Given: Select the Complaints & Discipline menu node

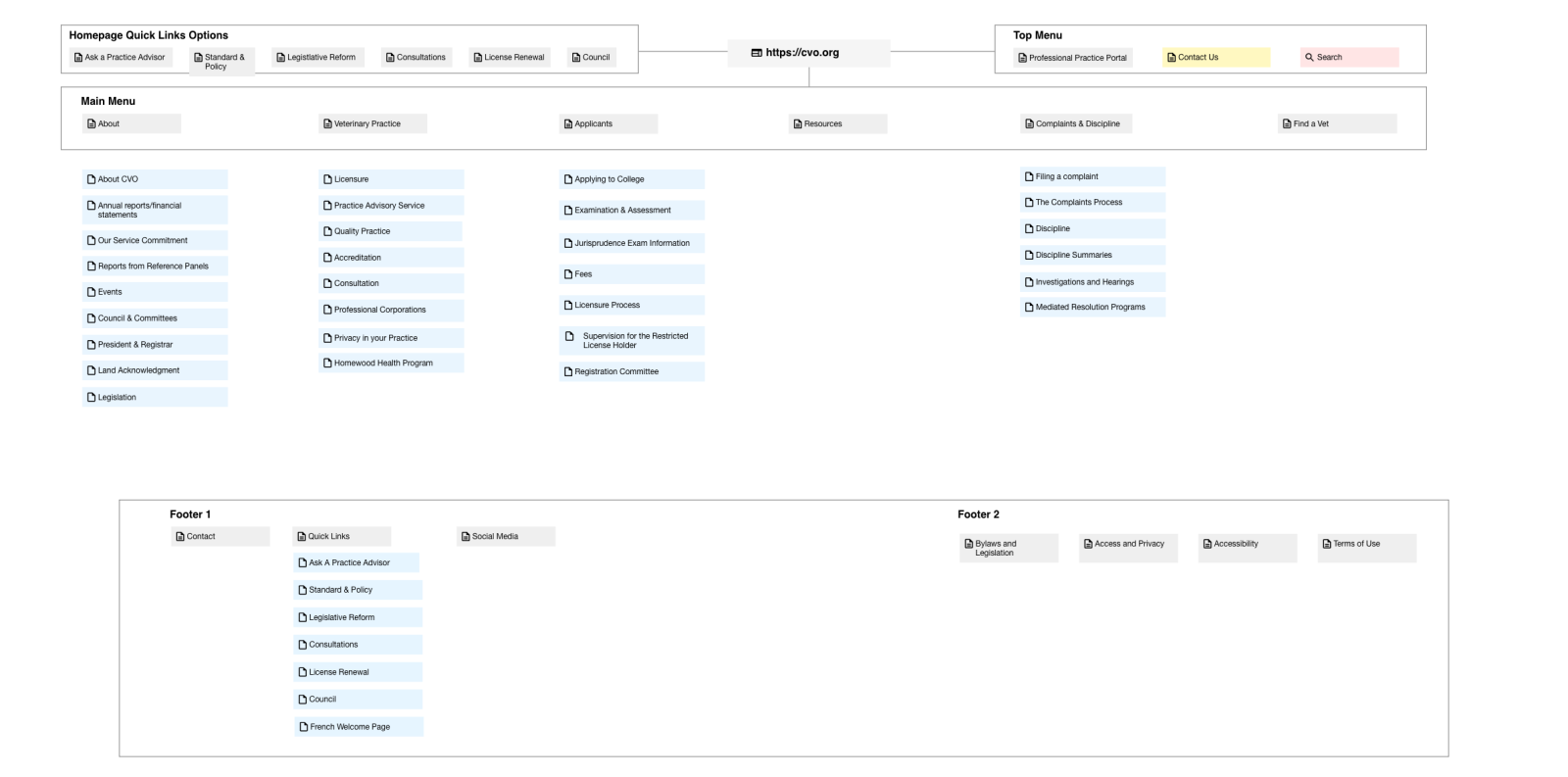Looking at the screenshot, I should click(x=1076, y=124).
